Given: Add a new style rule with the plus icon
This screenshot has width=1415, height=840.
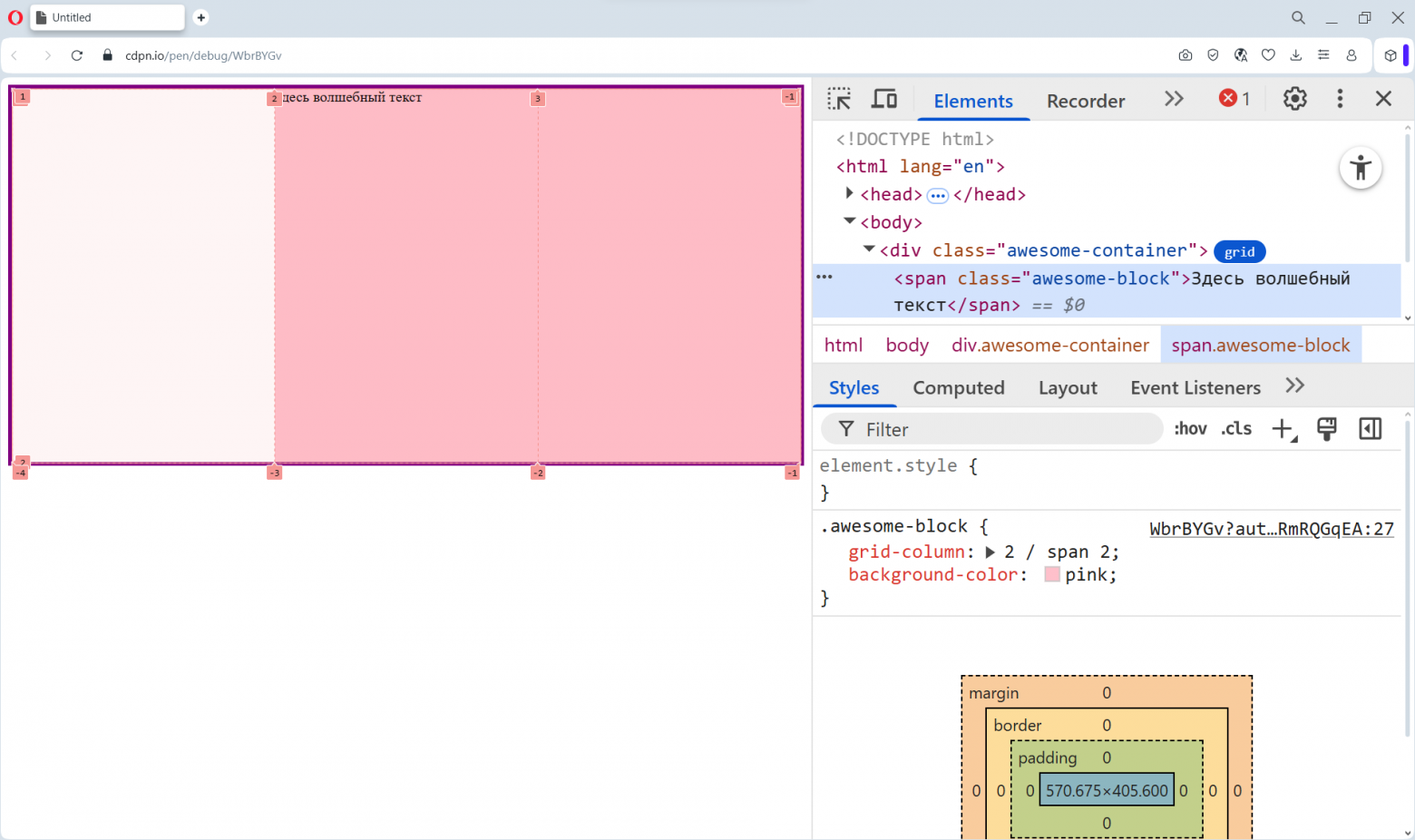Looking at the screenshot, I should [1282, 428].
